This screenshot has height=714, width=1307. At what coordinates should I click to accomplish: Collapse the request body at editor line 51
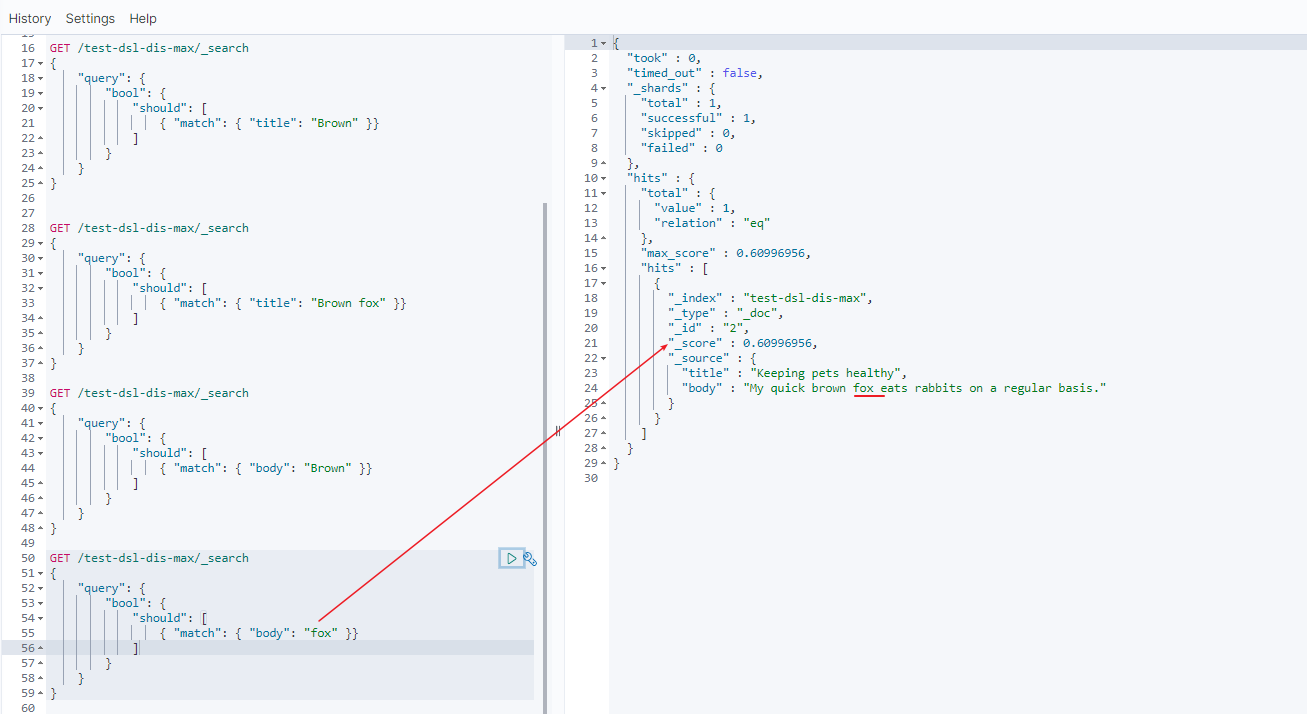[39, 573]
